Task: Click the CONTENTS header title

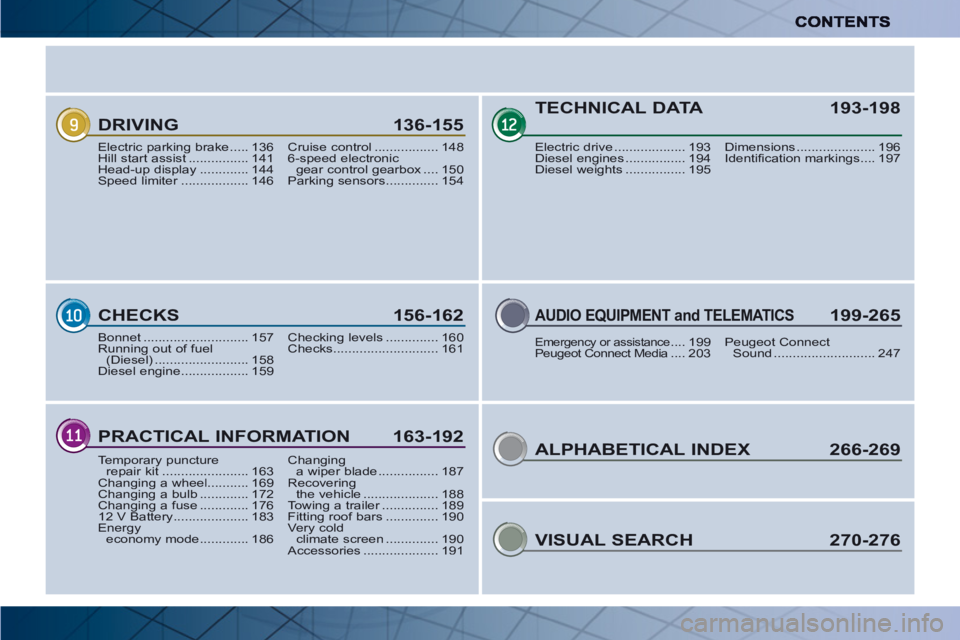Action: coord(842,22)
